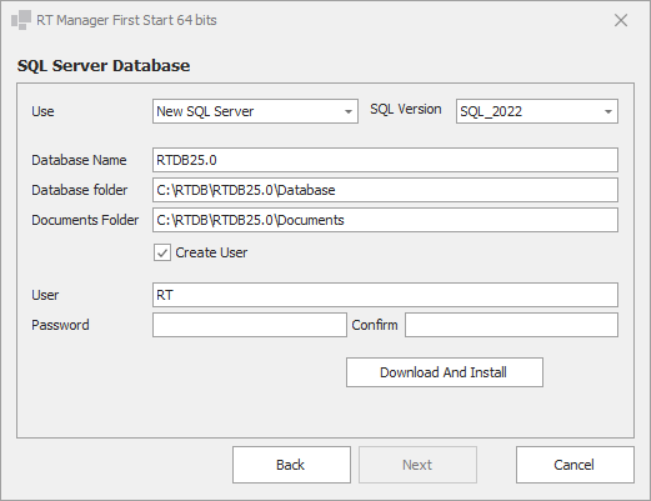Viewport: 651px width, 501px height.
Task: Click the Create User checkbox label
Action: point(211,253)
